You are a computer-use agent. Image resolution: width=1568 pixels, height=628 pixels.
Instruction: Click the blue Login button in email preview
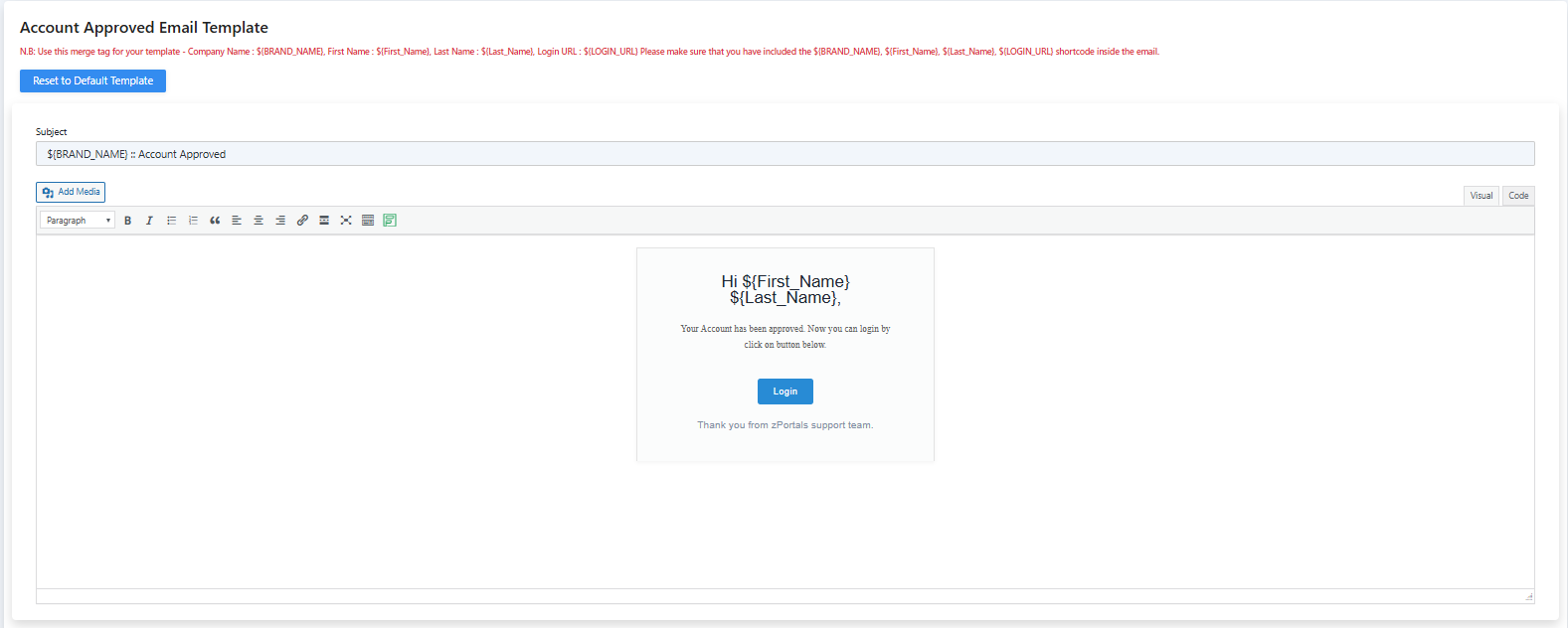point(784,392)
